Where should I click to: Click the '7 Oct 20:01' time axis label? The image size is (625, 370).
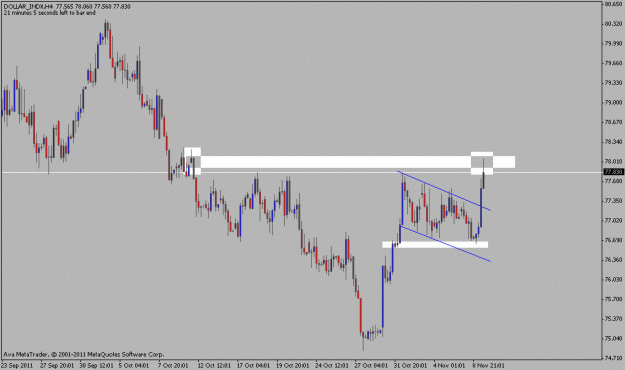point(173,365)
